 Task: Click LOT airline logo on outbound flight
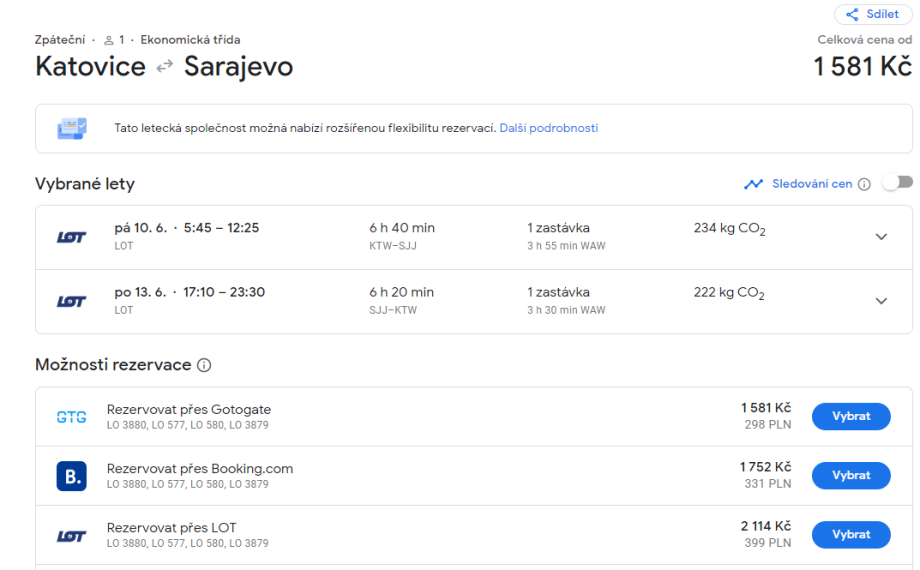(71, 237)
